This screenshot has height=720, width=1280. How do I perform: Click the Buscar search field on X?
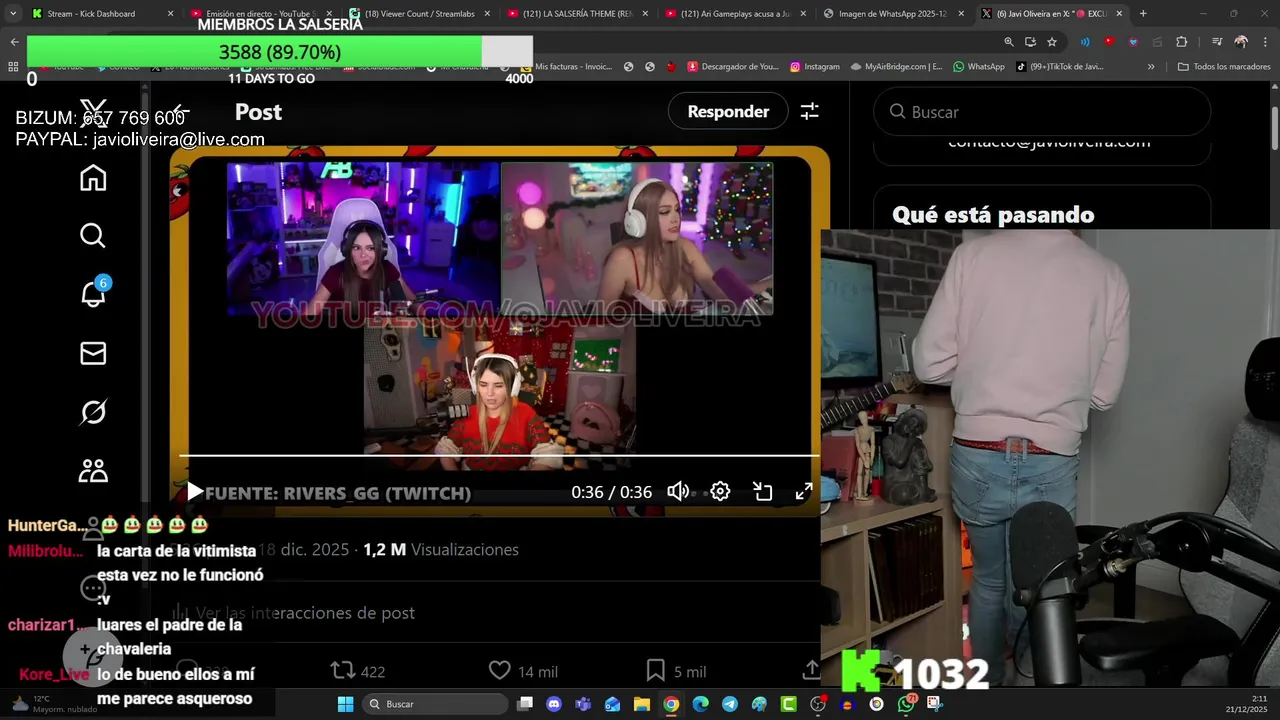tap(1042, 112)
